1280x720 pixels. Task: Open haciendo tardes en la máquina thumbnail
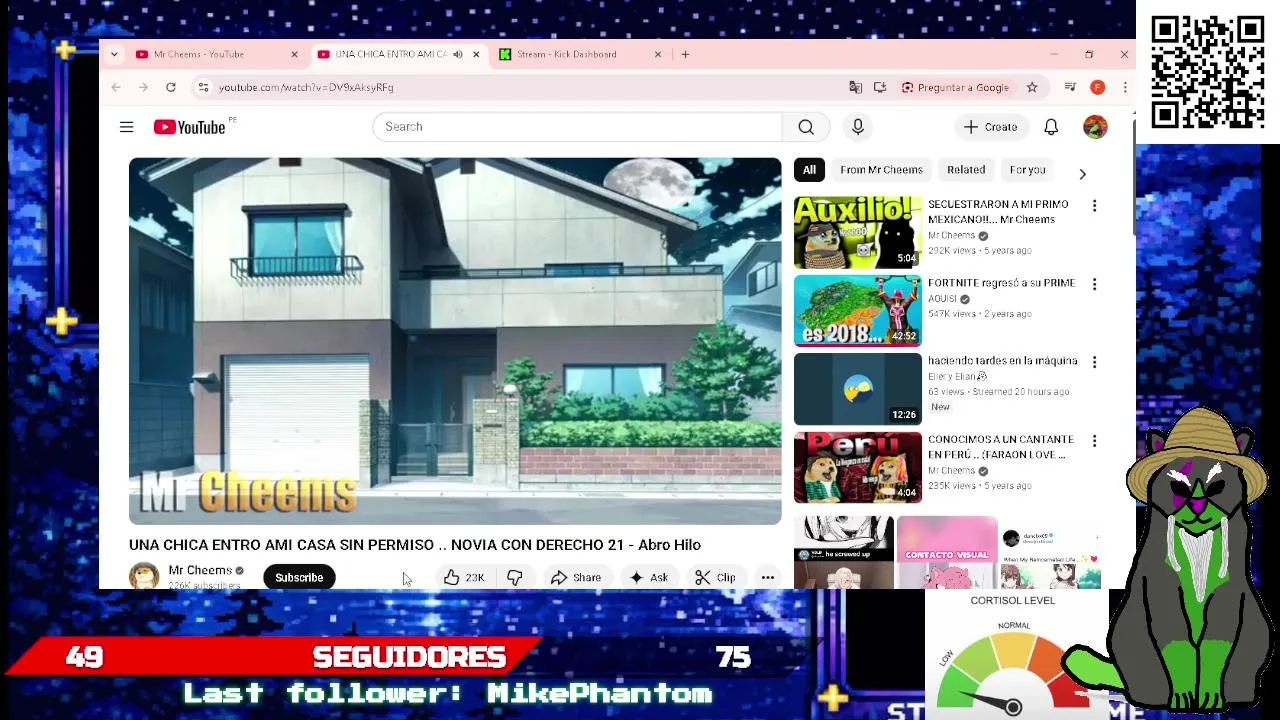pos(858,389)
